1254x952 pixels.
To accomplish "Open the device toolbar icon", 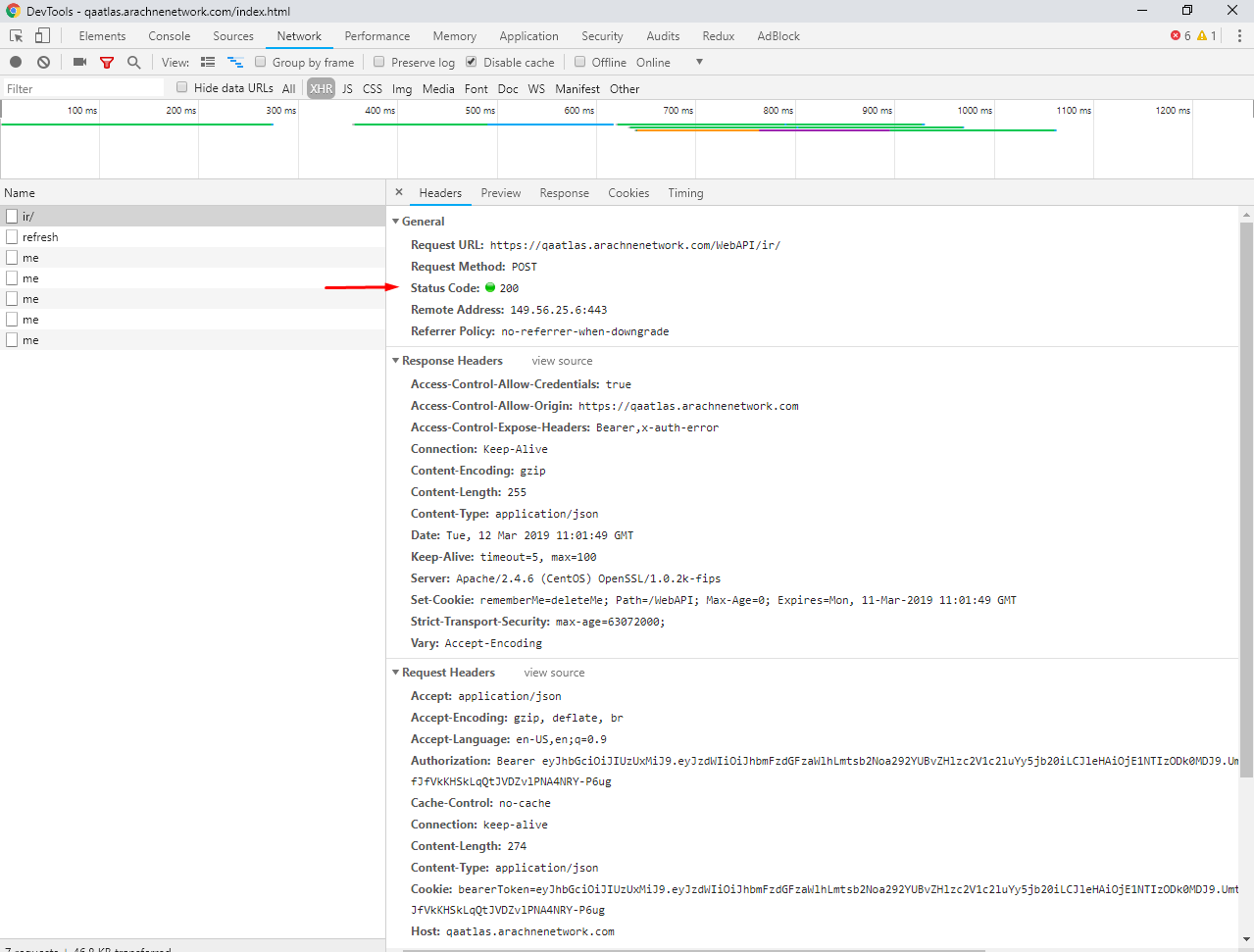I will click(x=40, y=35).
